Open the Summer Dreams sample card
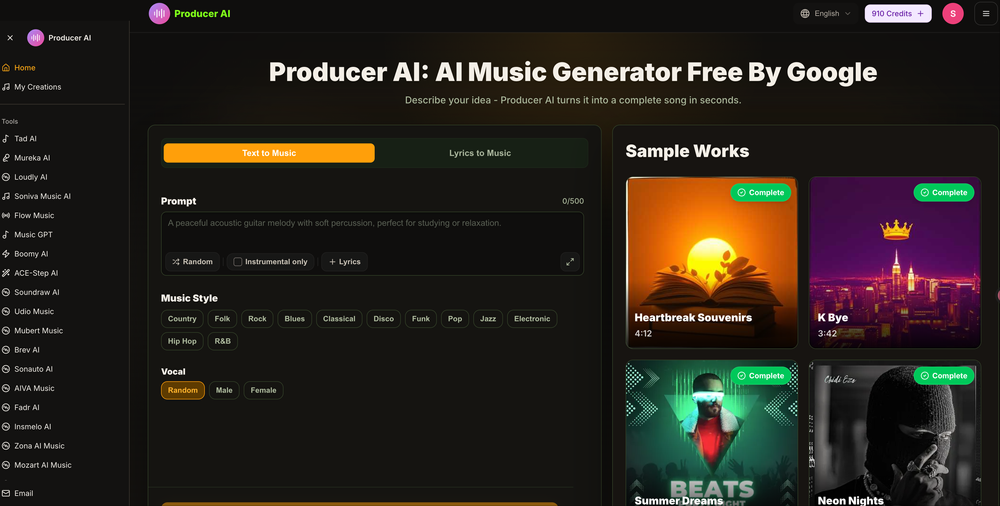Screen dimensions: 1000x506 (712, 433)
